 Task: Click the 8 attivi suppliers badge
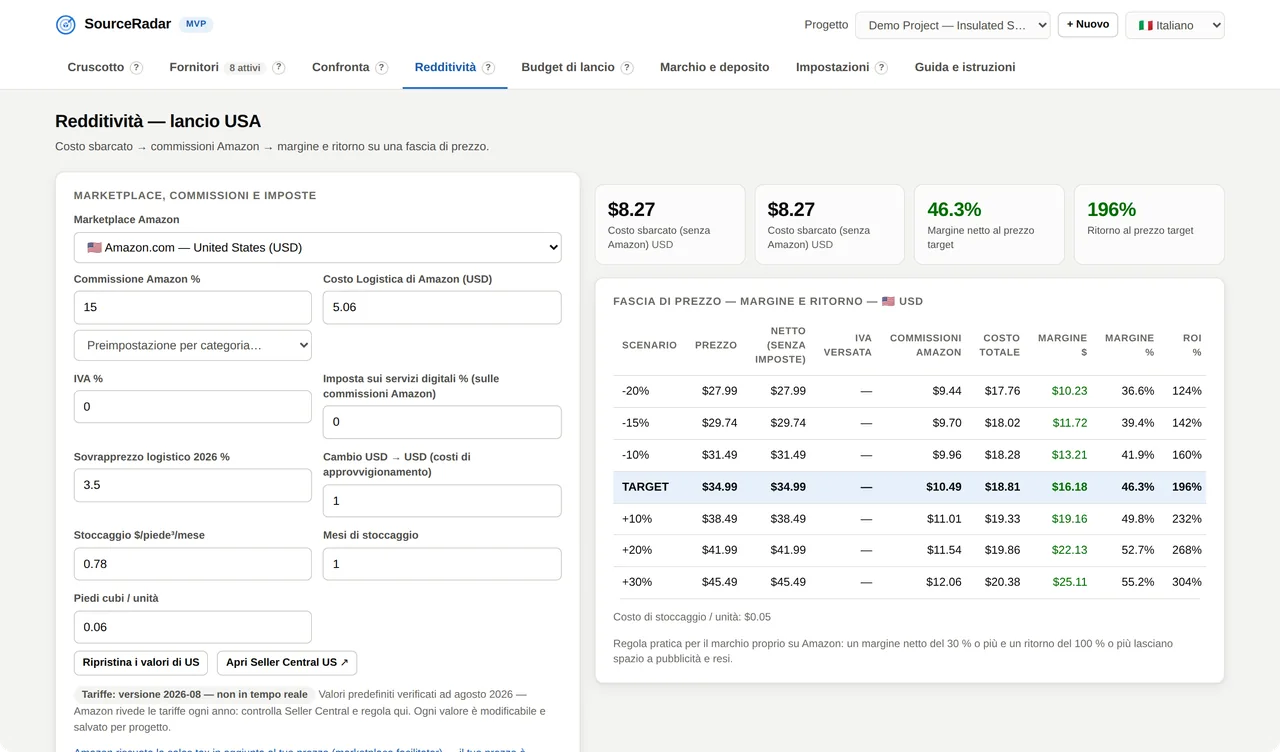tap(245, 68)
